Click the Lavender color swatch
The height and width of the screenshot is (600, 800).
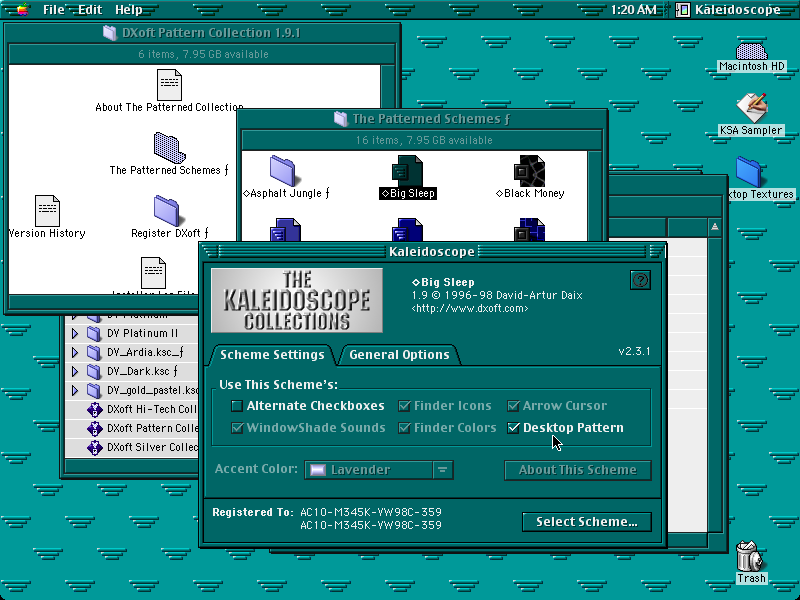[318, 470]
